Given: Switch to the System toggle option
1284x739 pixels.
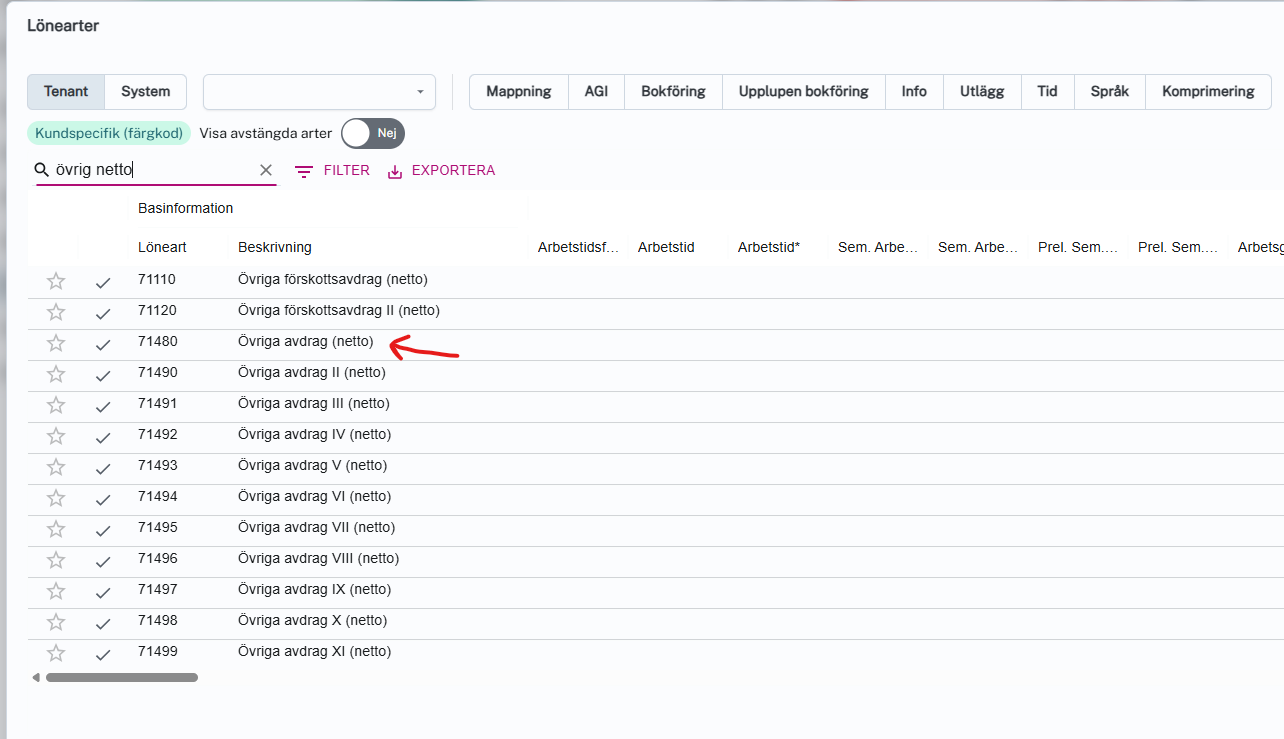Looking at the screenshot, I should pyautogui.click(x=145, y=91).
